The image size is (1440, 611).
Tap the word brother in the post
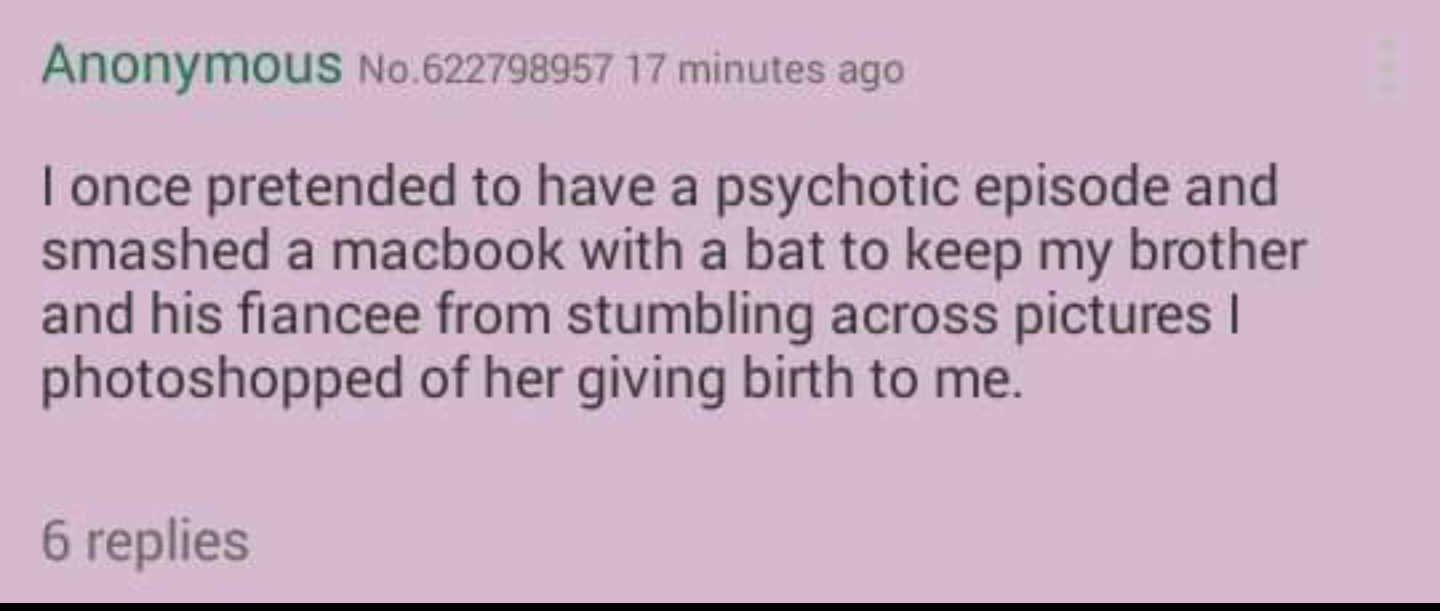tap(1218, 251)
